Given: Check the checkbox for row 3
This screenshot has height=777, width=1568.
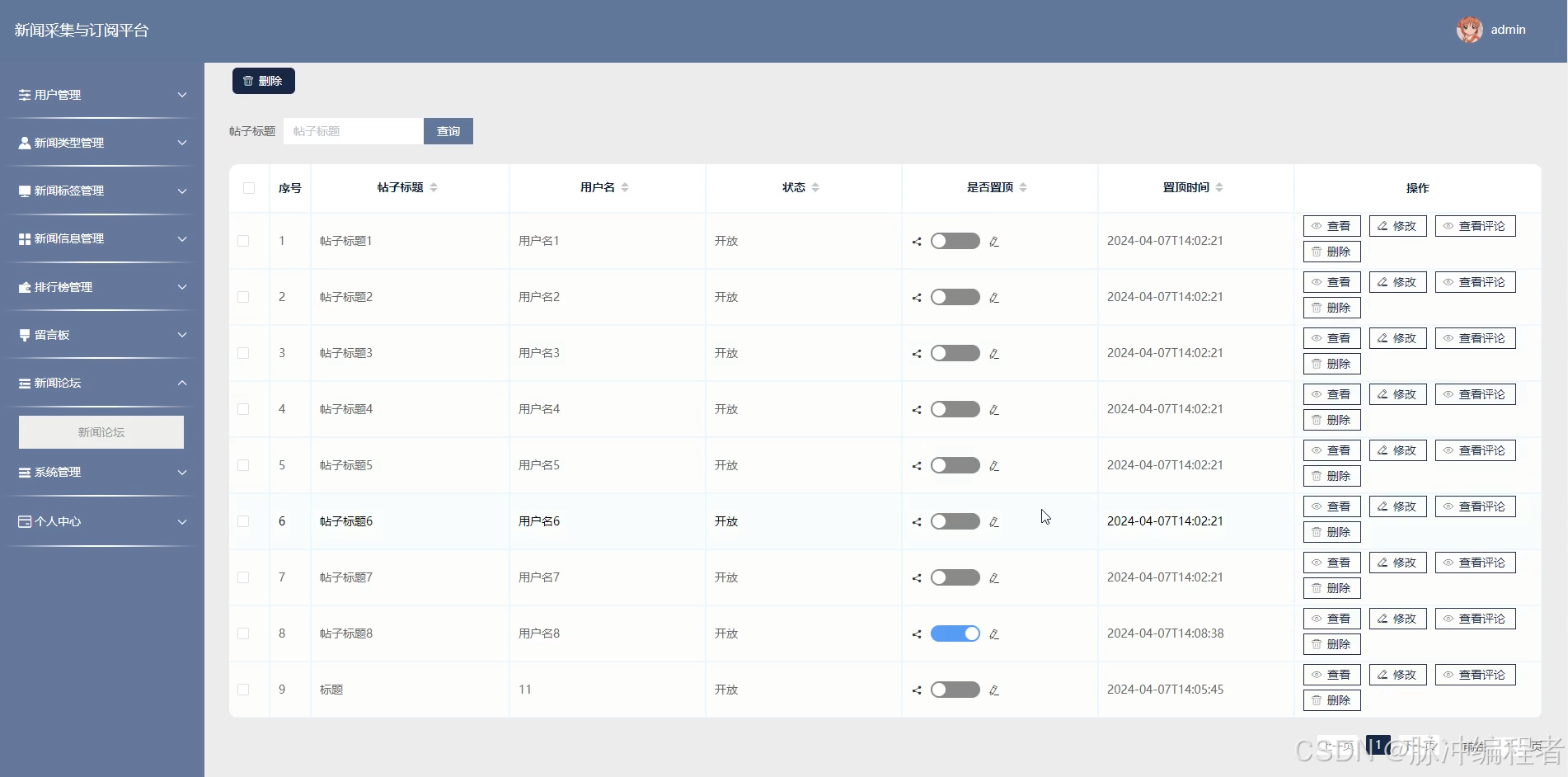Looking at the screenshot, I should pyautogui.click(x=243, y=353).
